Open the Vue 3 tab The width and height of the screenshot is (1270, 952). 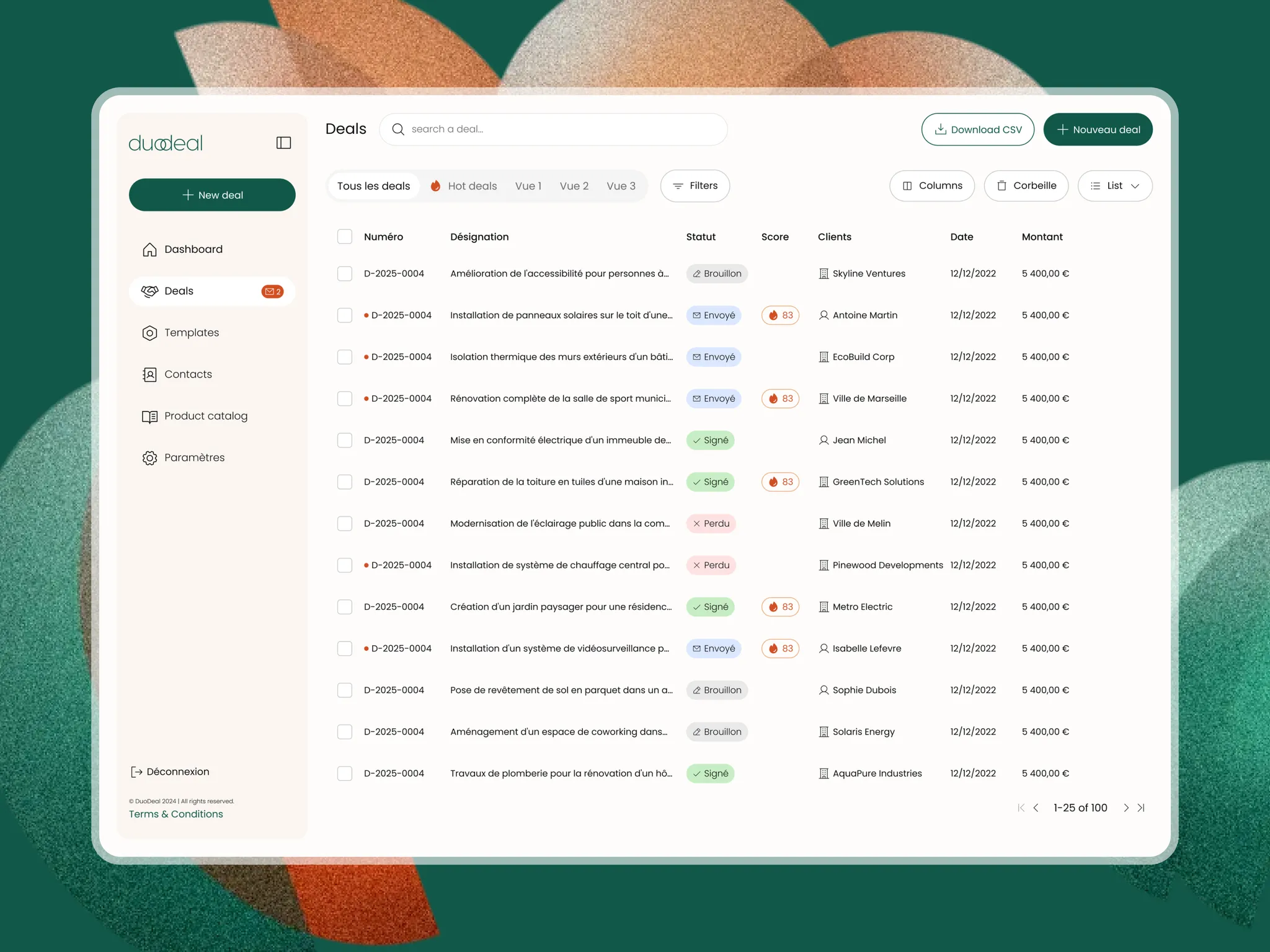[621, 186]
